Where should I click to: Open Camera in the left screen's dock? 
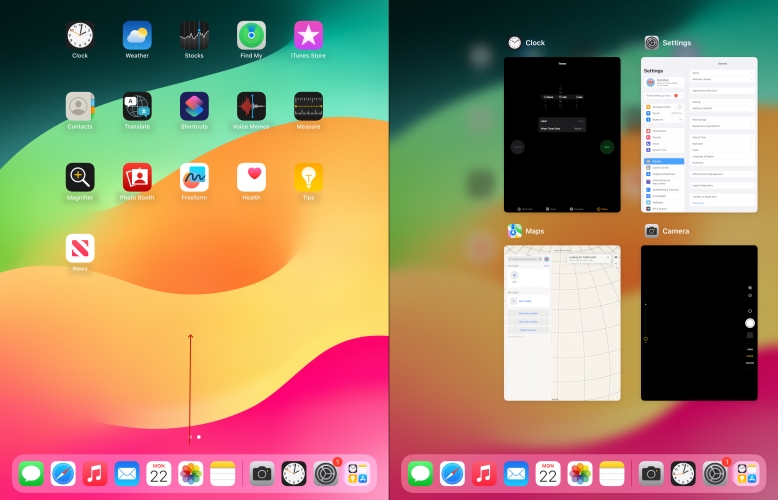click(262, 474)
